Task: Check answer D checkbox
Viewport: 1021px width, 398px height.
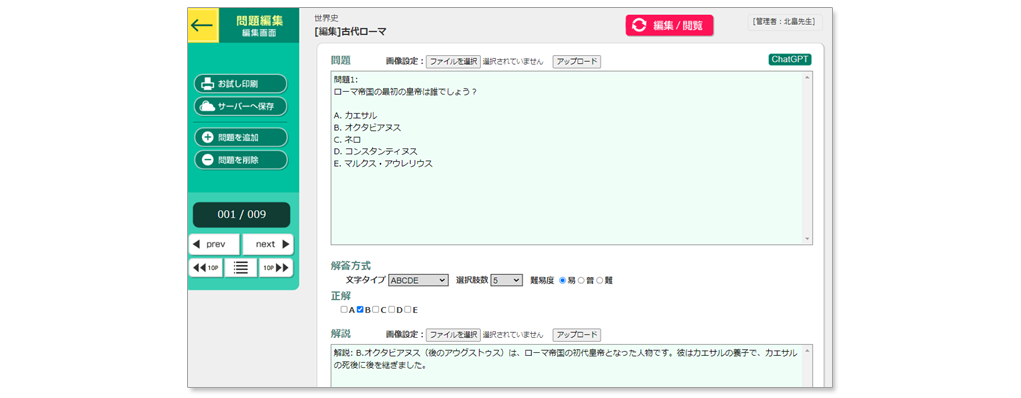Action: [391, 309]
